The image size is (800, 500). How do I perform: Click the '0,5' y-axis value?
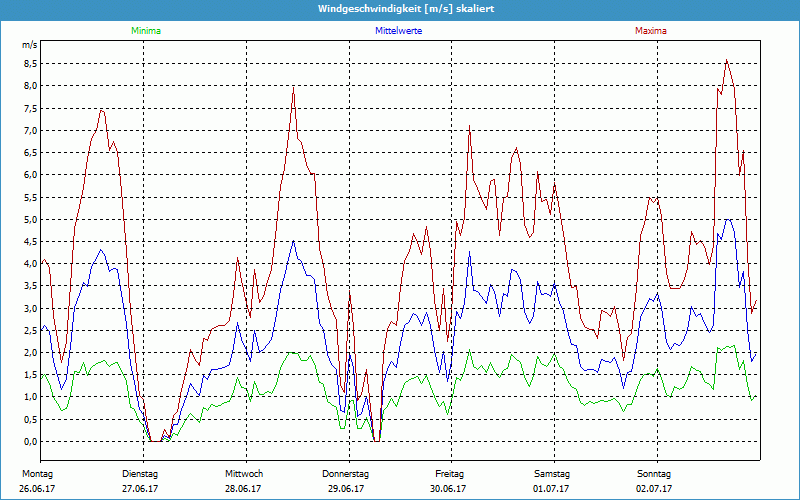click(x=30, y=419)
